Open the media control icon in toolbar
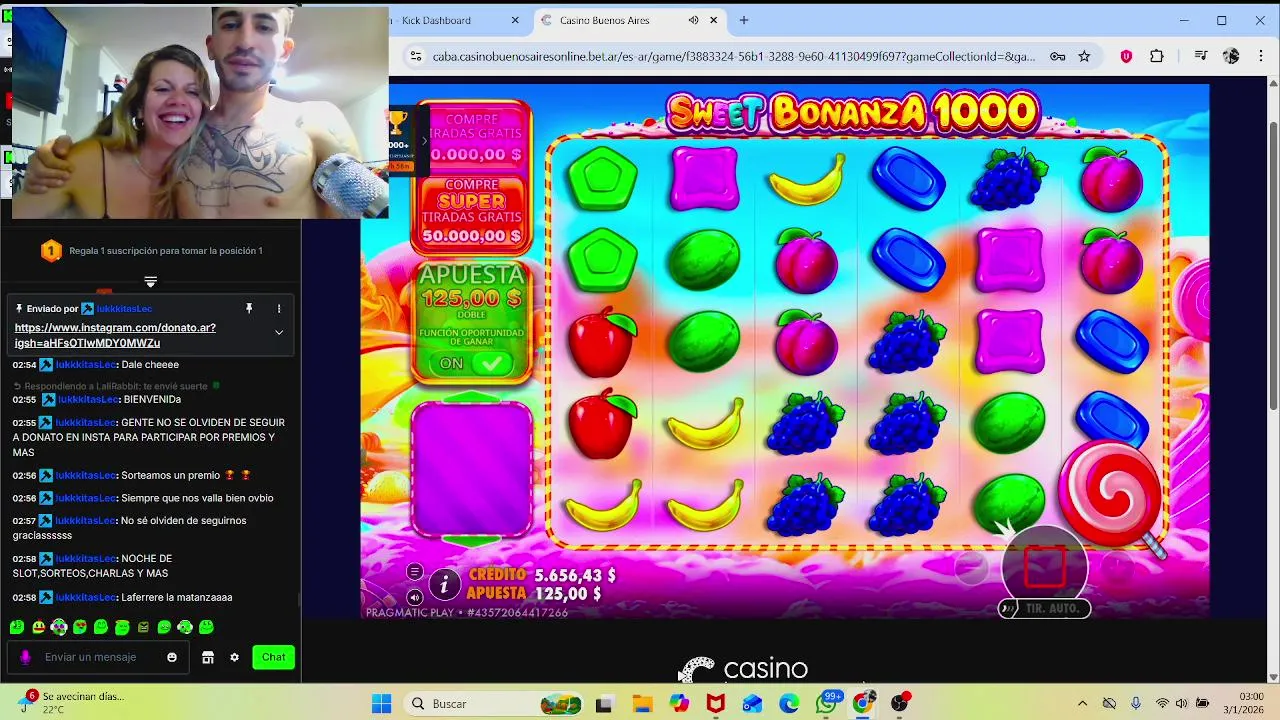The width and height of the screenshot is (1280, 720). [x=1201, y=57]
